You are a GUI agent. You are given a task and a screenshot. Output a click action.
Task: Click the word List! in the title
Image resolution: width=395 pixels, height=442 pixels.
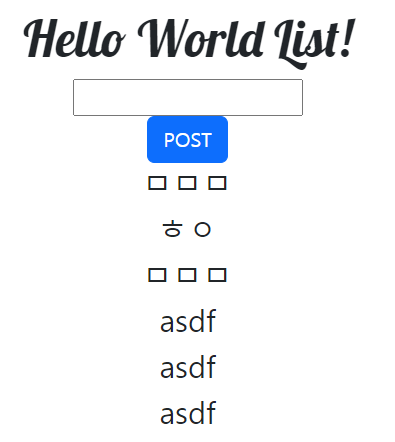(x=315, y=43)
